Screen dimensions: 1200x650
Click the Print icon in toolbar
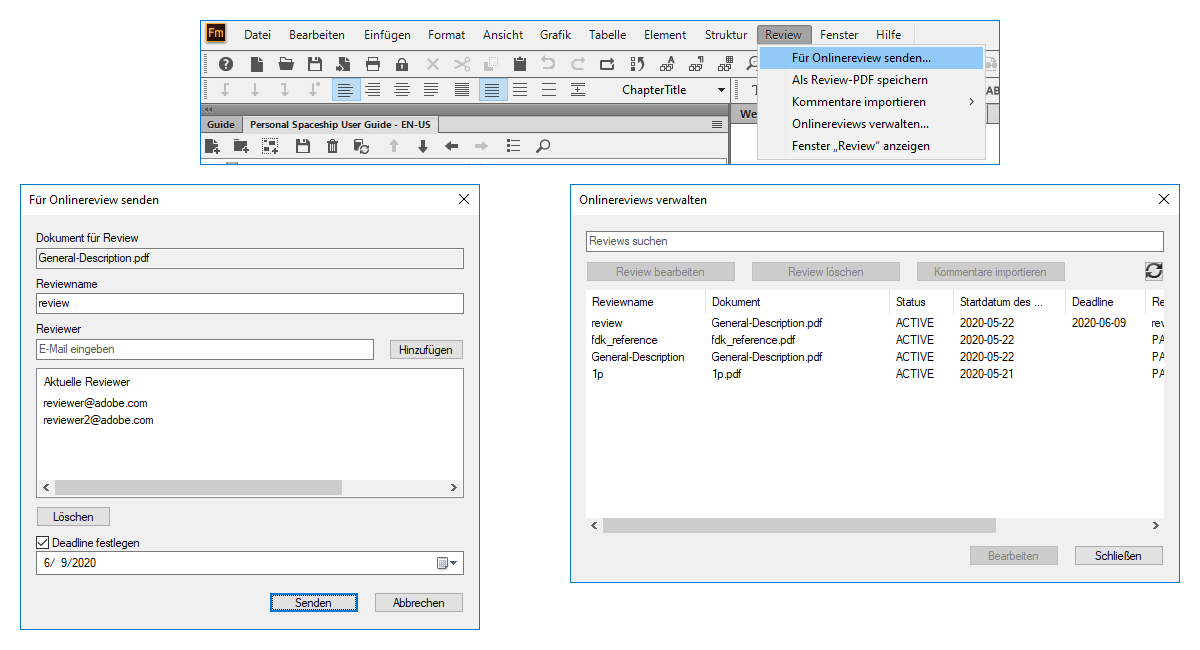click(x=373, y=64)
